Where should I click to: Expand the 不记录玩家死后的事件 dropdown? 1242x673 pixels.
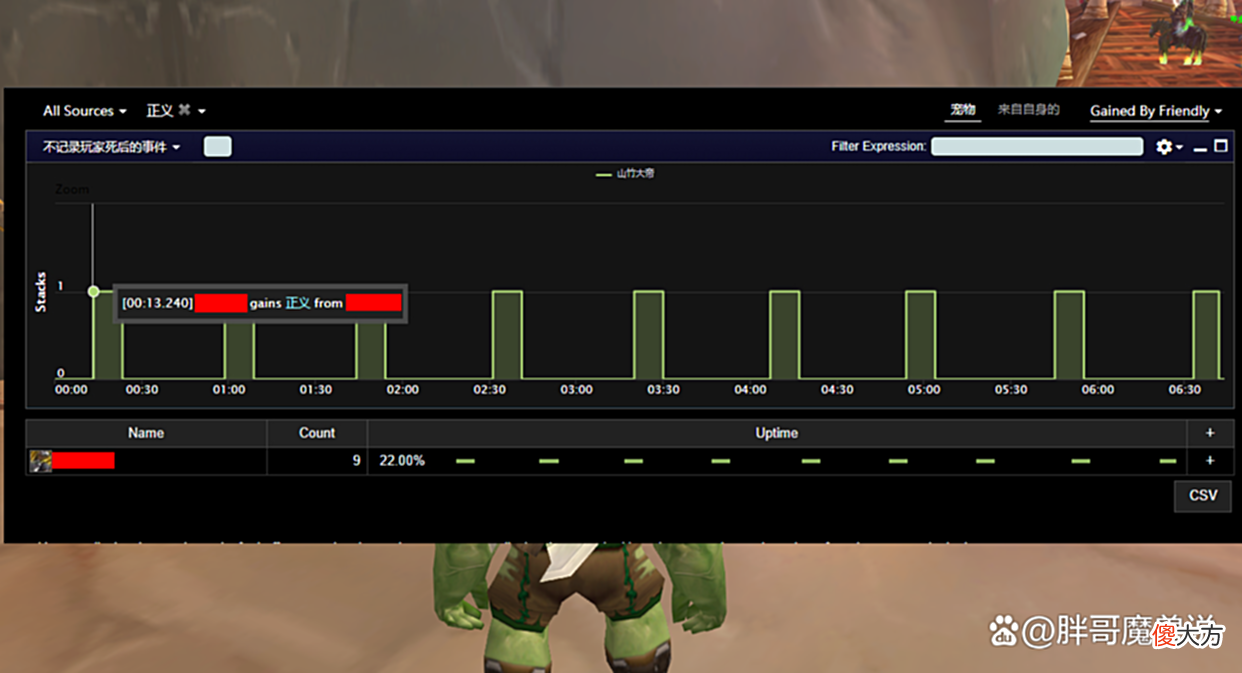[x=111, y=147]
